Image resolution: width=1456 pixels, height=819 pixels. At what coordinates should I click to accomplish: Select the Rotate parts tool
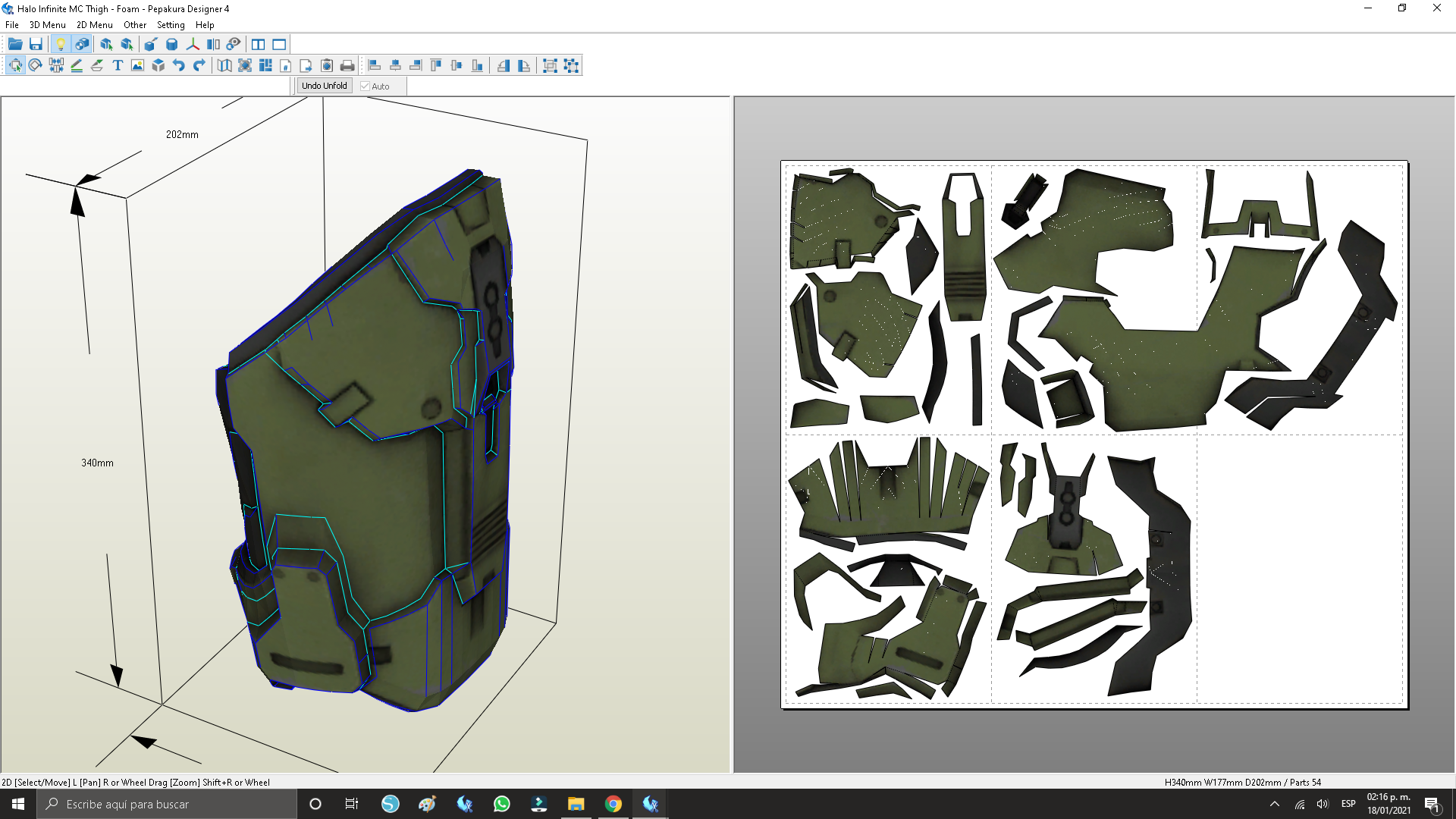coord(35,65)
